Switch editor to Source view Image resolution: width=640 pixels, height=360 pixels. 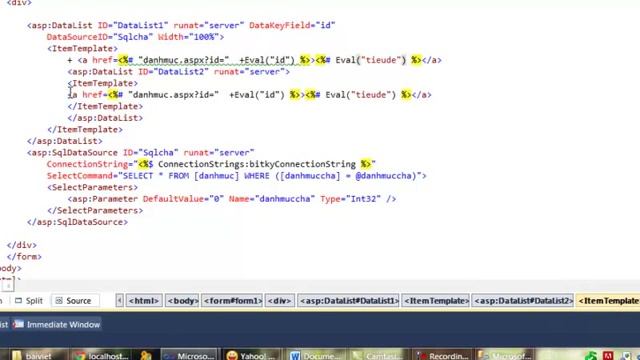tap(74, 301)
